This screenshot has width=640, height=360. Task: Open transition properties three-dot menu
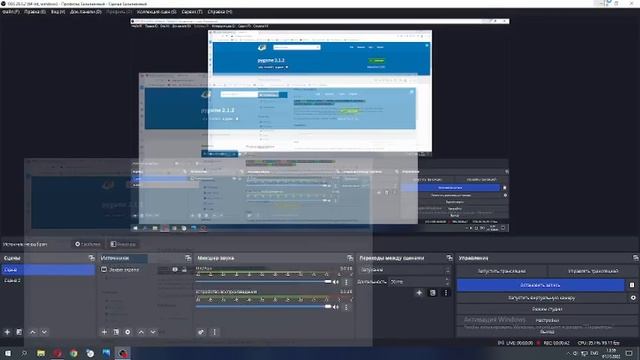coord(446,293)
